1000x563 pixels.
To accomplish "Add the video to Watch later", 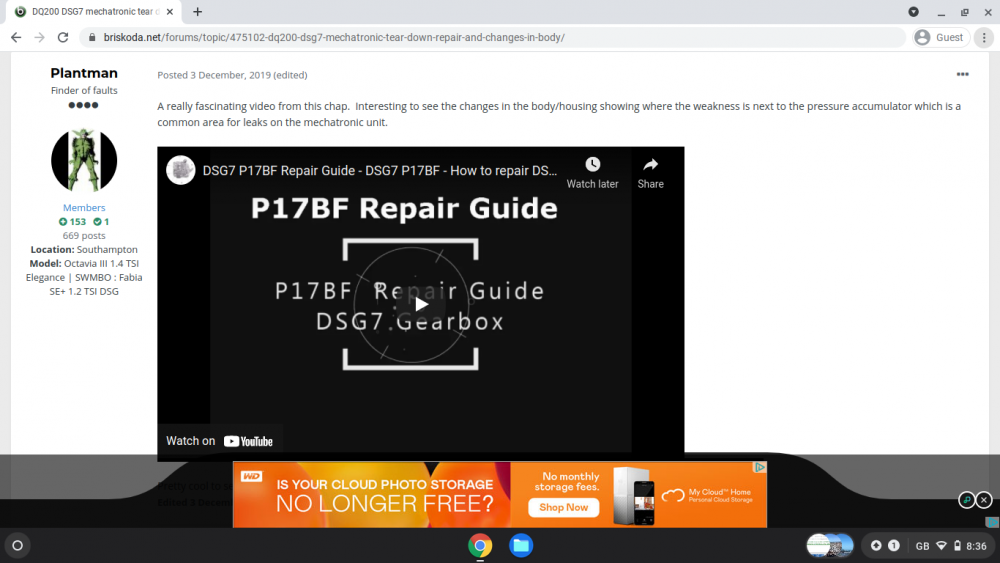I will click(592, 173).
